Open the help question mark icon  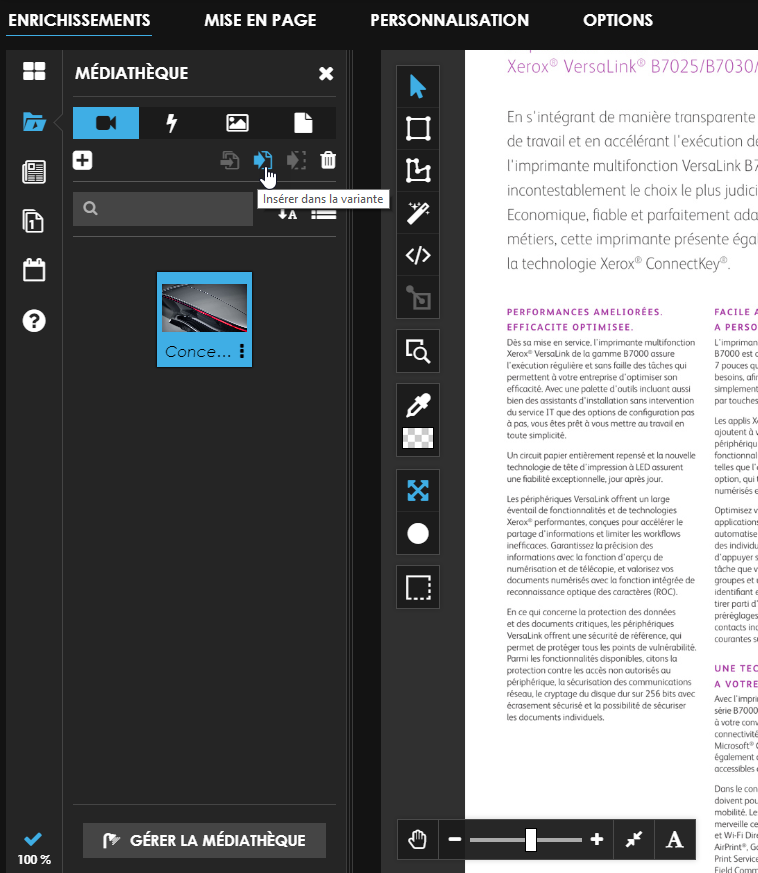34,321
